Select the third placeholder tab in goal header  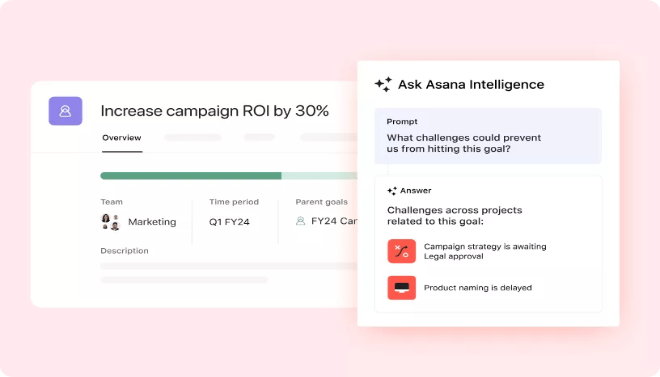[x=328, y=137]
